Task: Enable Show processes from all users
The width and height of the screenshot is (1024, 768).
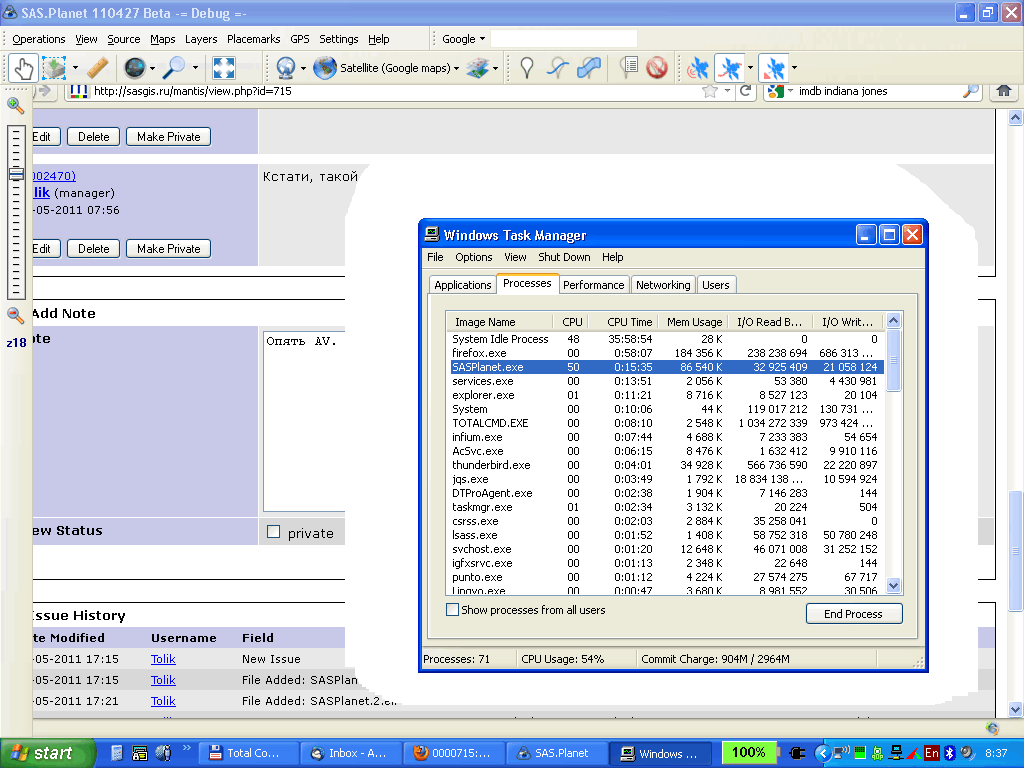Action: tap(453, 610)
